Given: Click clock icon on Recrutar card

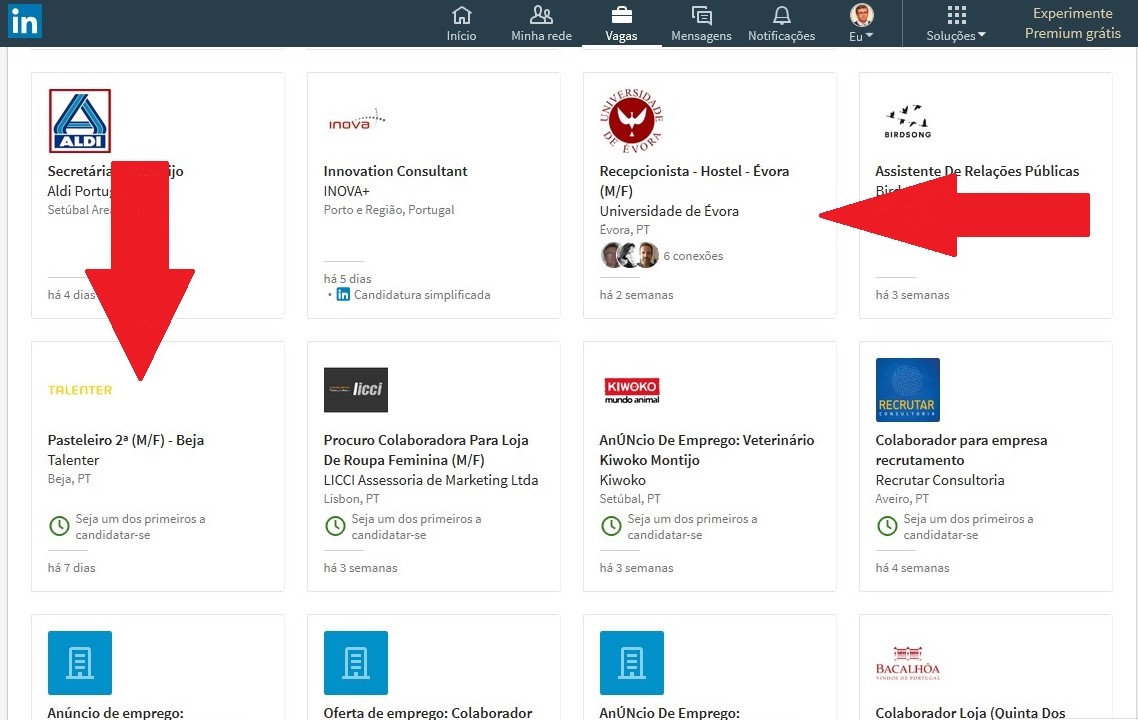Looking at the screenshot, I should point(887,525).
